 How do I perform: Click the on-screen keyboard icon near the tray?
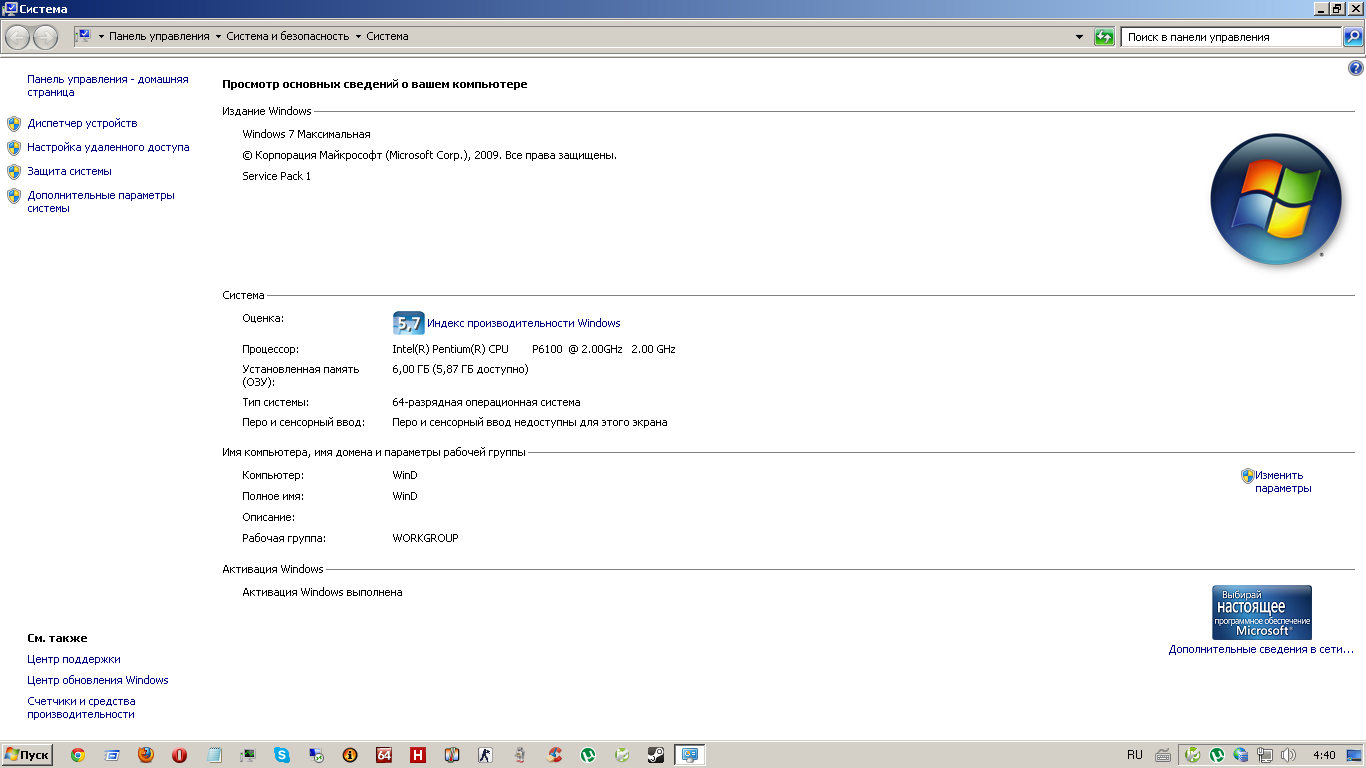coord(1163,755)
